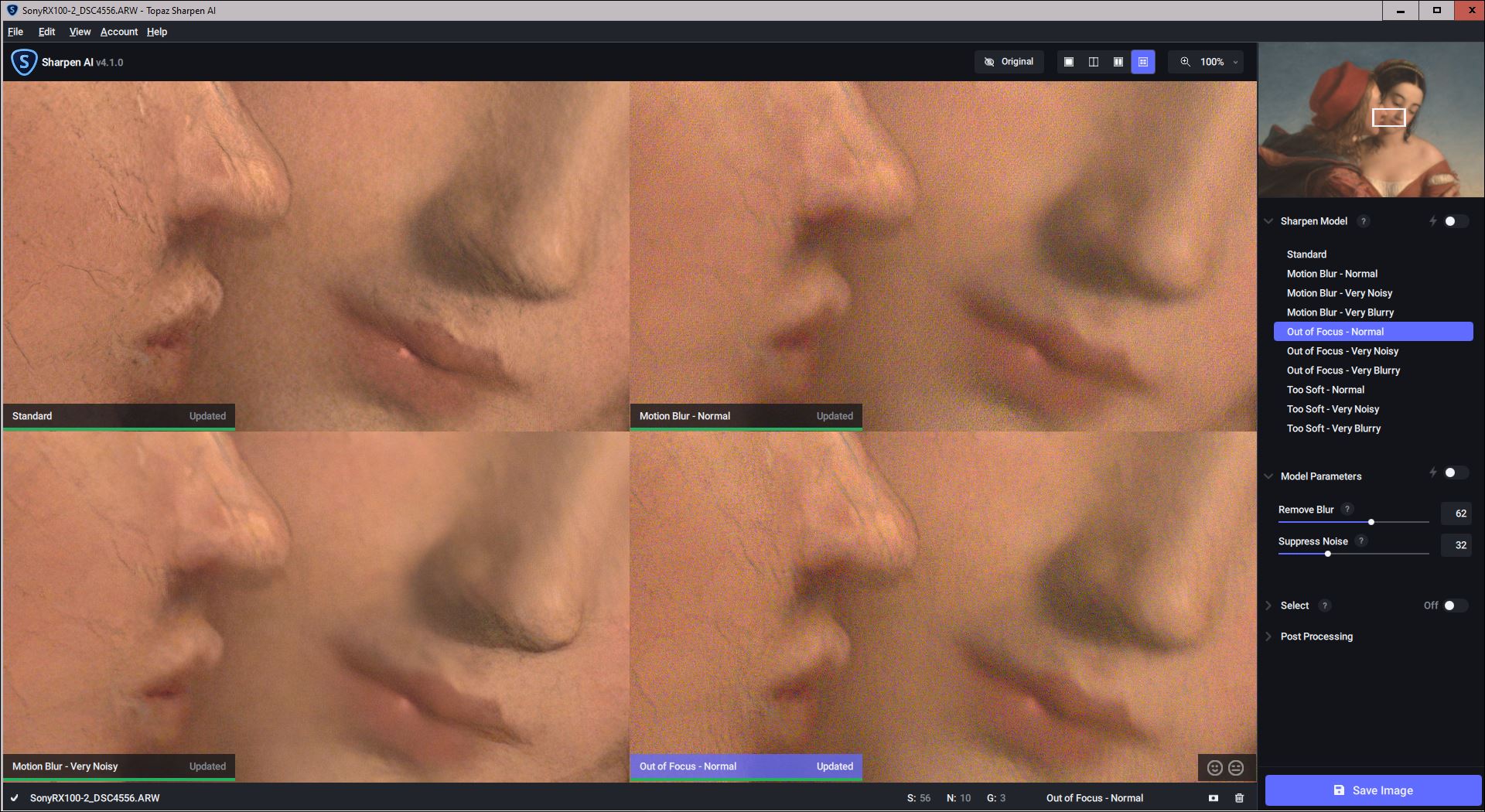Enable the Select mask toggle
The width and height of the screenshot is (1485, 812).
click(x=1454, y=606)
